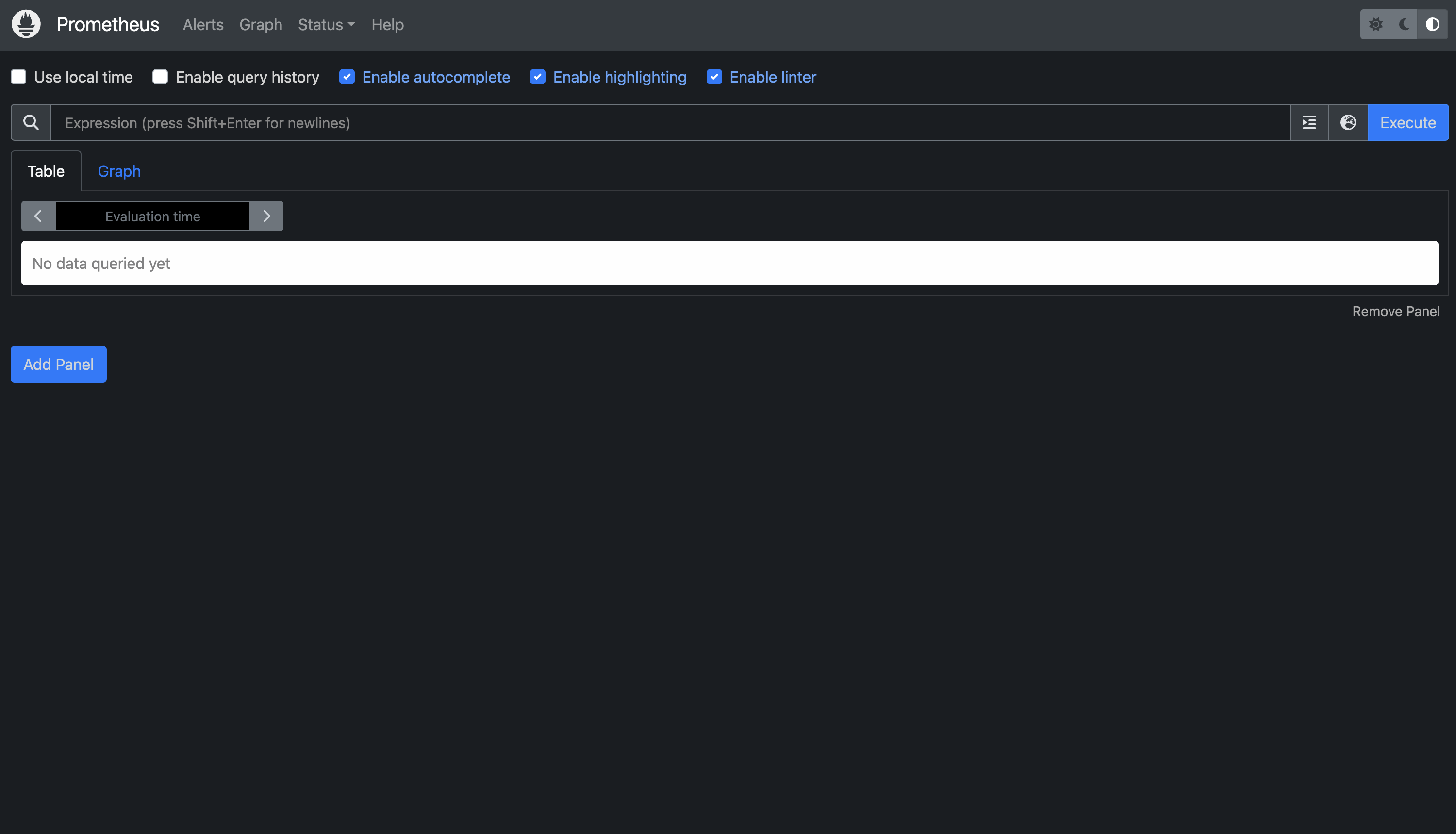Click the search magnifier icon
This screenshot has width=1456, height=834.
(31, 122)
